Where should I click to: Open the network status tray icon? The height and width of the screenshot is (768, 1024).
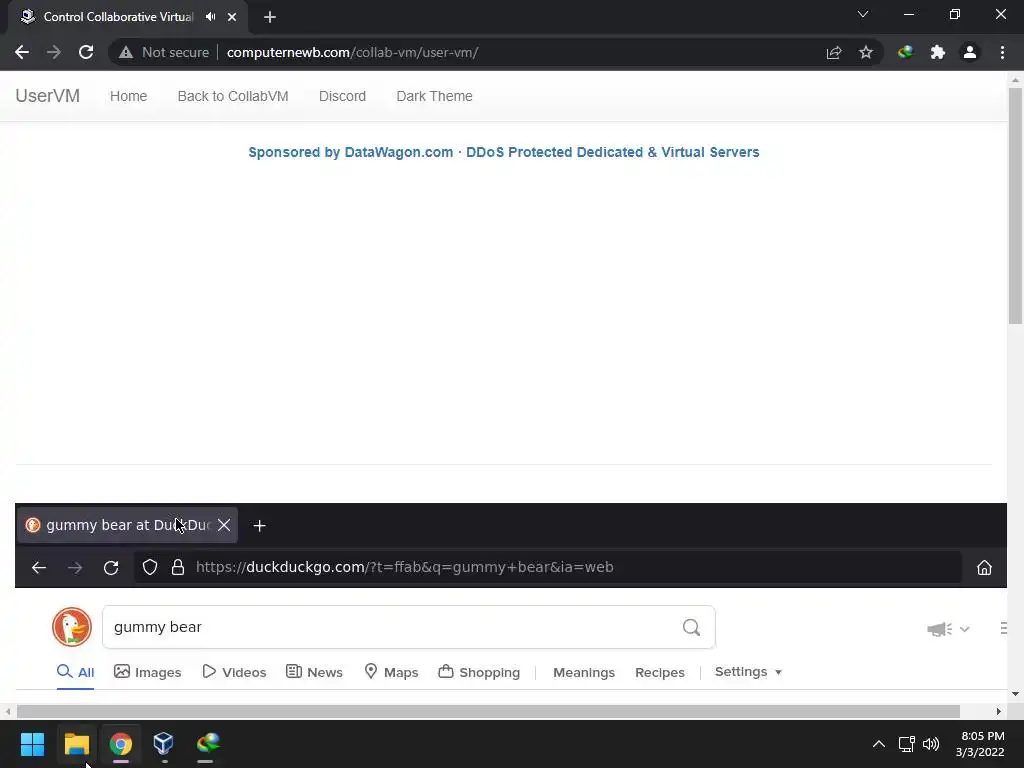pos(906,744)
